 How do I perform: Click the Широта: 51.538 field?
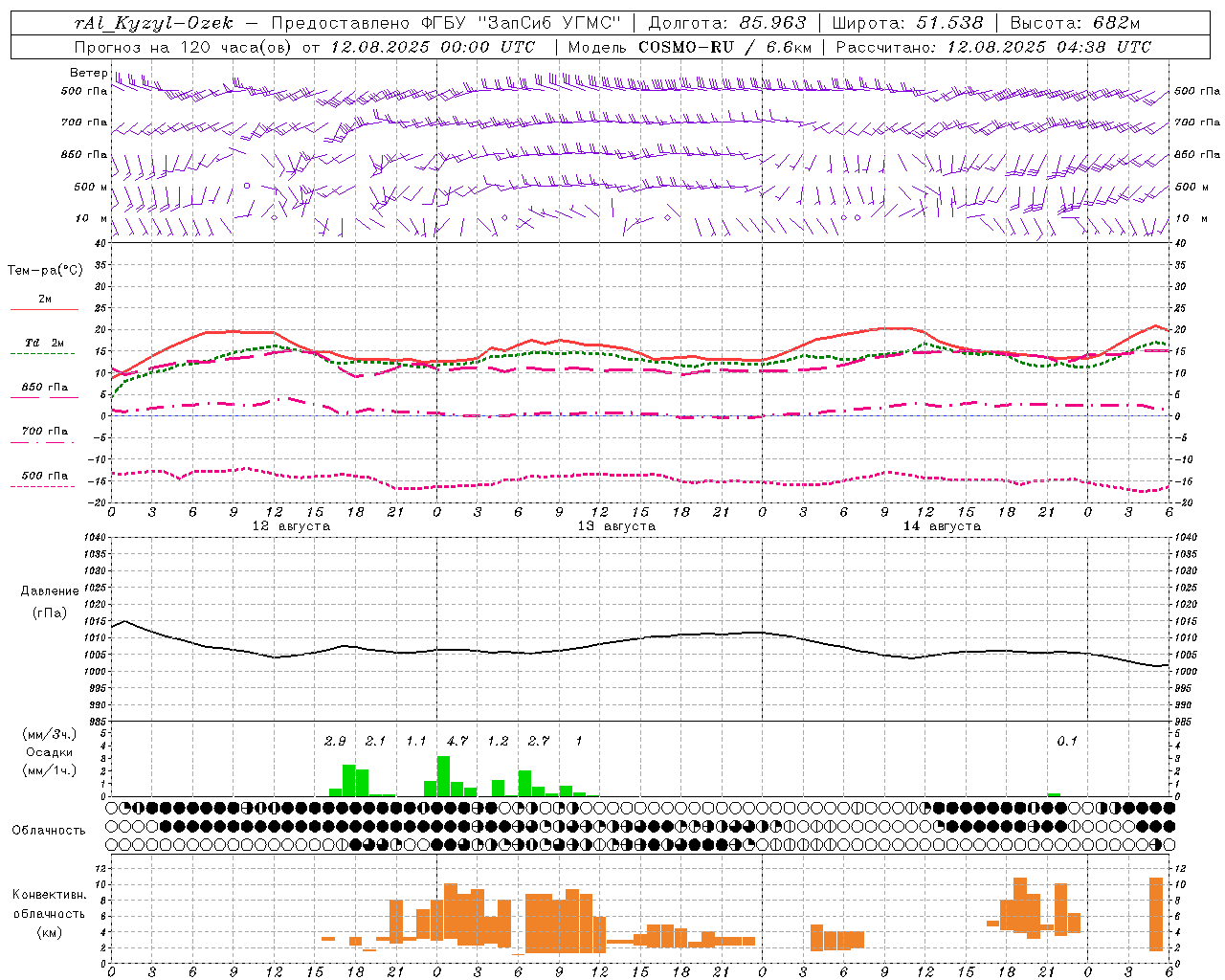click(x=908, y=23)
